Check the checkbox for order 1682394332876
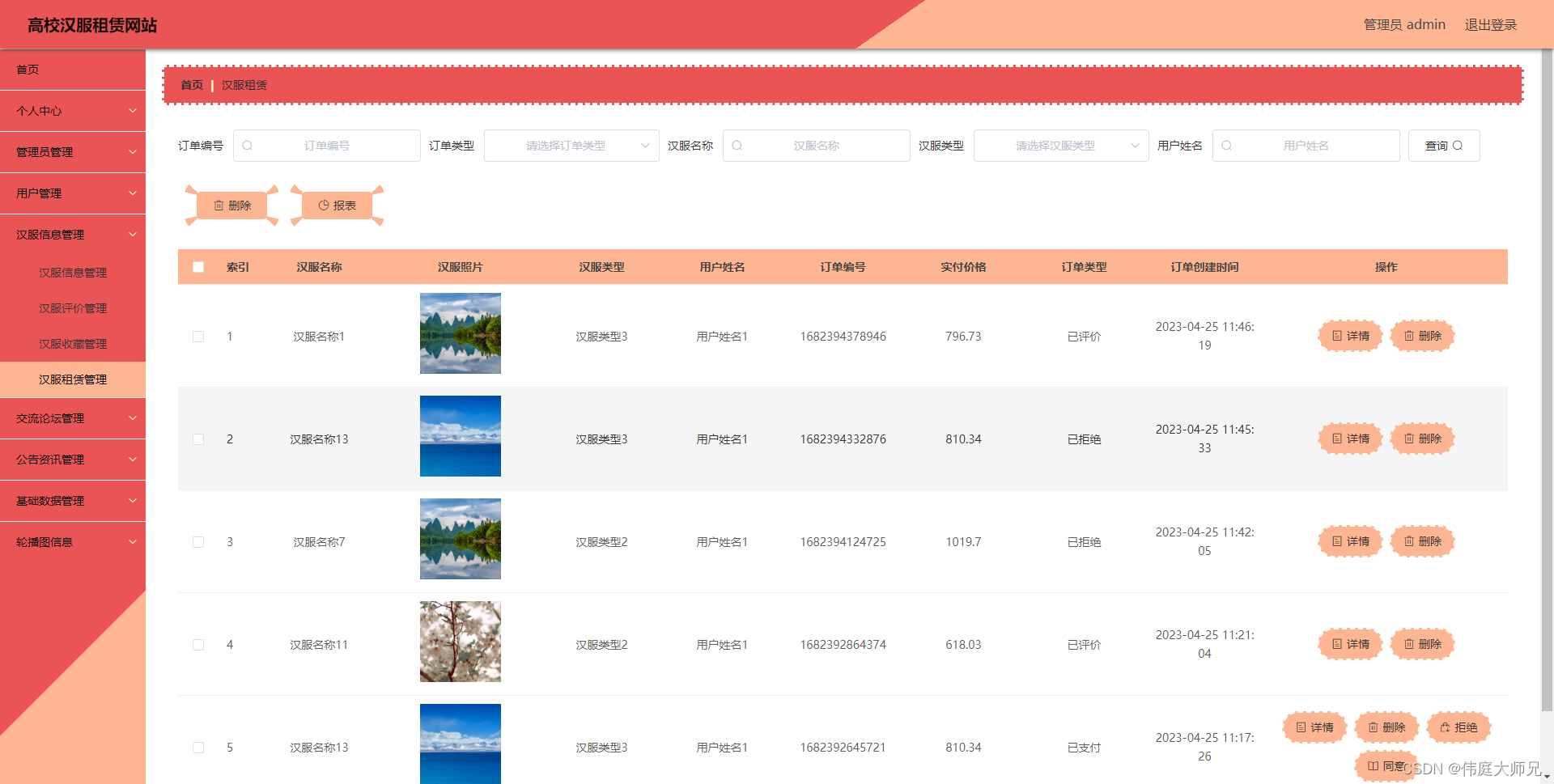The image size is (1554, 784). tap(198, 439)
